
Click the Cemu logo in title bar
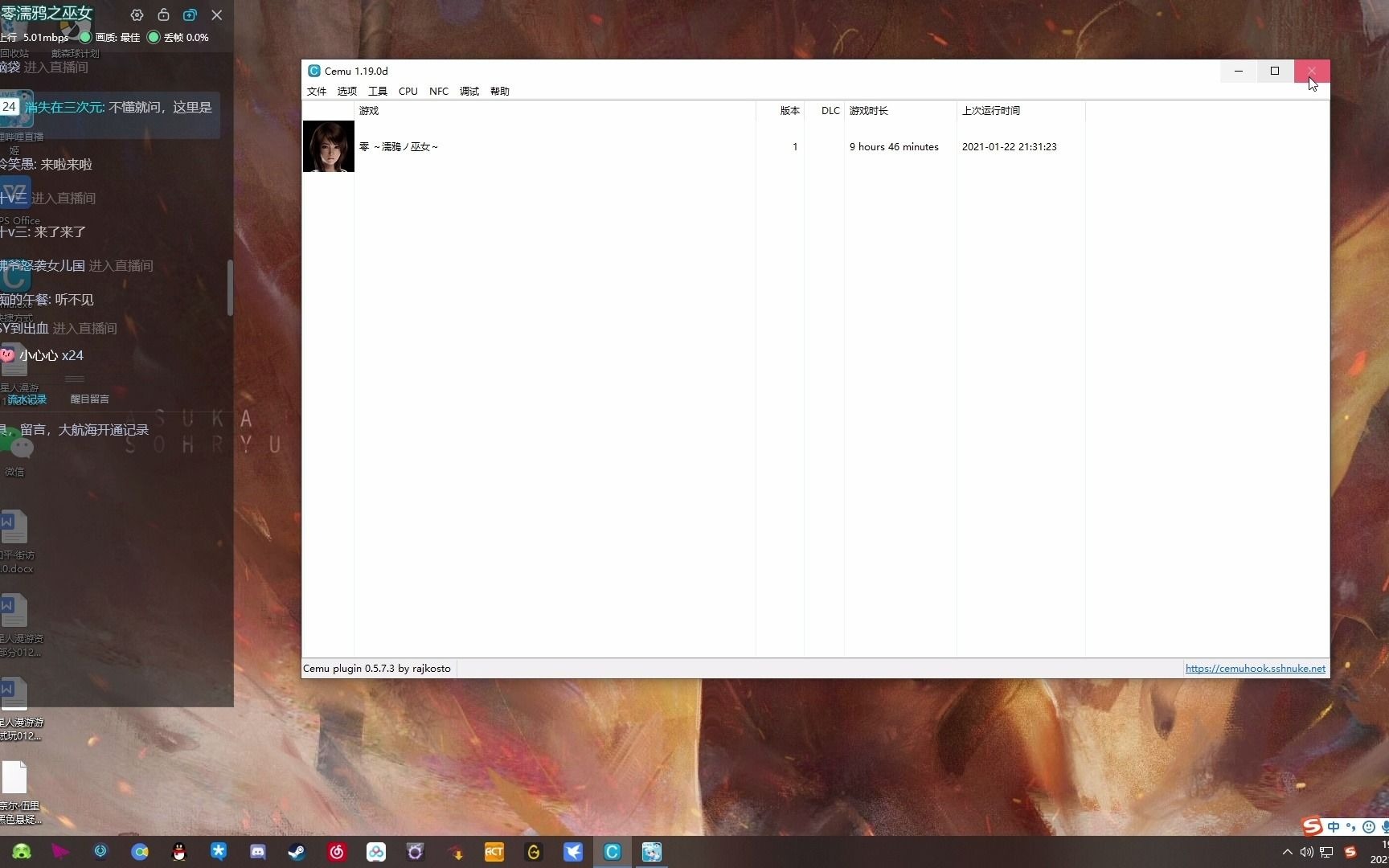[x=314, y=71]
